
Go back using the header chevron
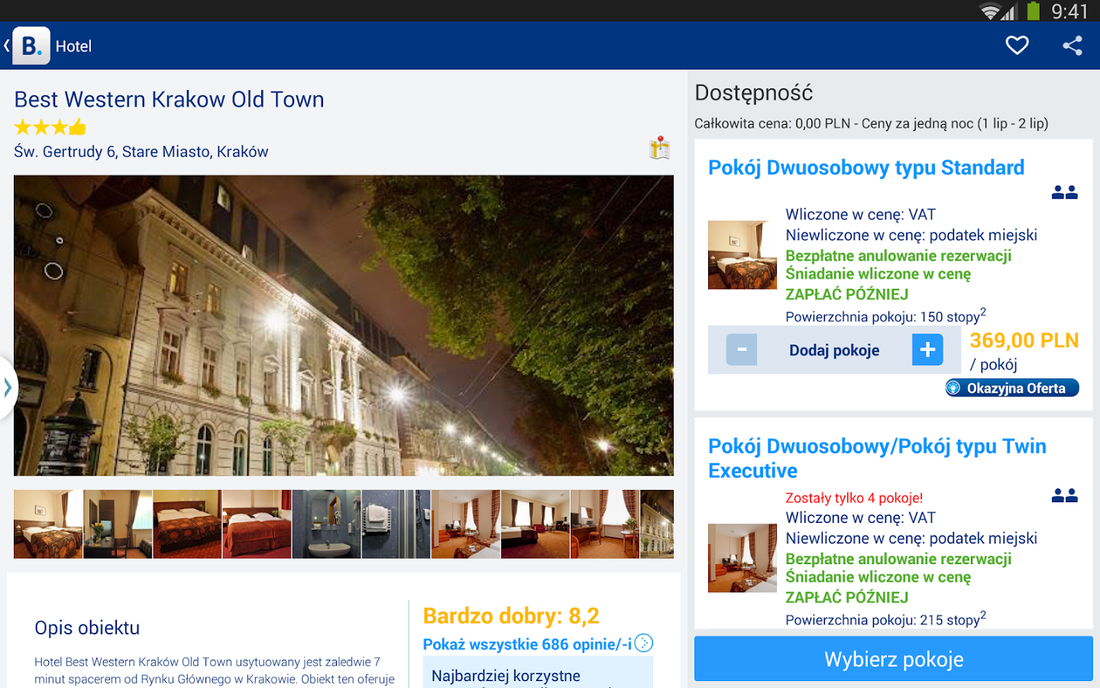point(6,46)
